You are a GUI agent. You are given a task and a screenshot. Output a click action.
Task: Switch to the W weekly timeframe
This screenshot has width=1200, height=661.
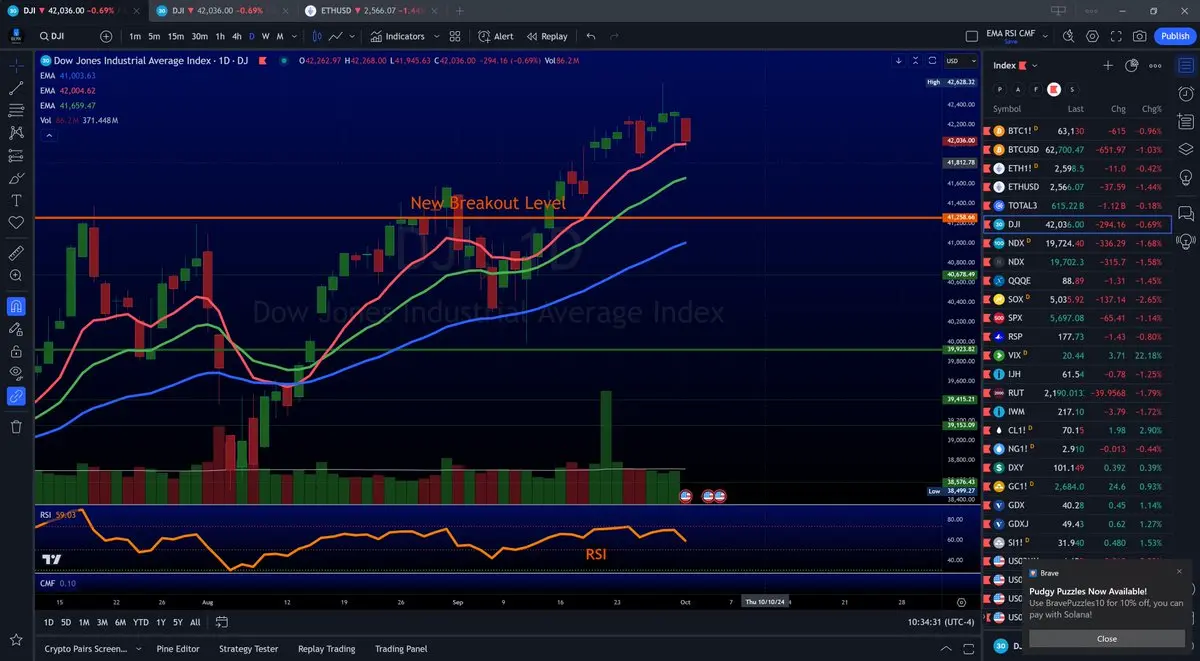pyautogui.click(x=265, y=36)
